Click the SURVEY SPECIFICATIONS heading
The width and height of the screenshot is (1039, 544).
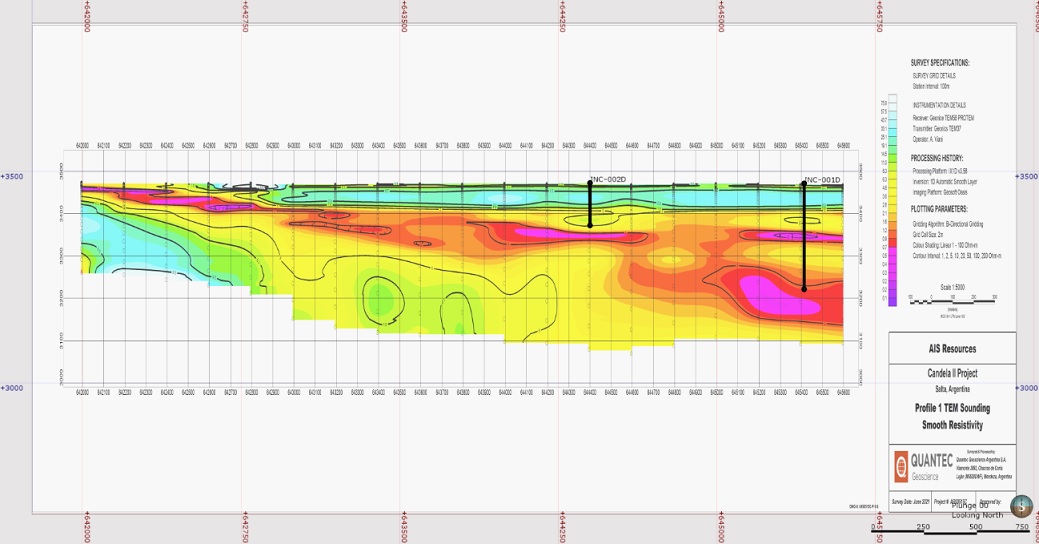coord(940,63)
